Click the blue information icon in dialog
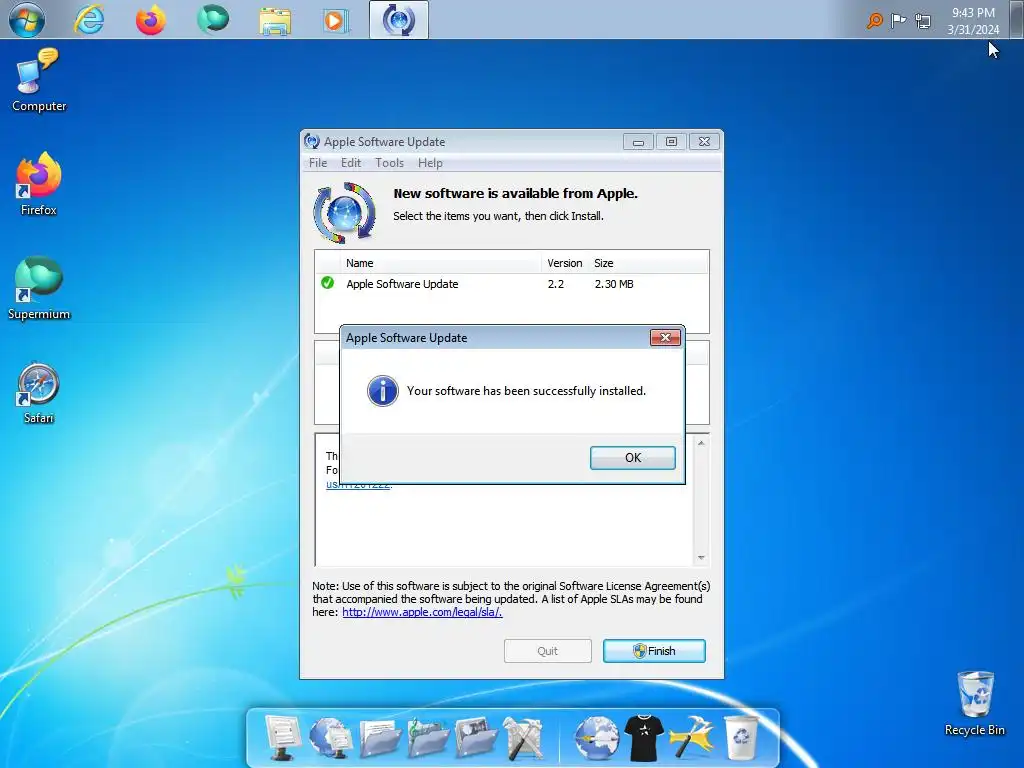This screenshot has height=768, width=1024. click(x=383, y=391)
